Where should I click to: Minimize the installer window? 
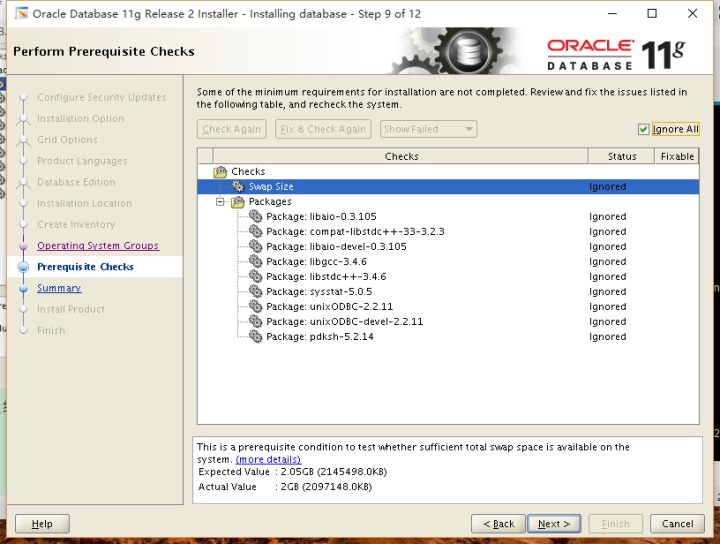(612, 13)
